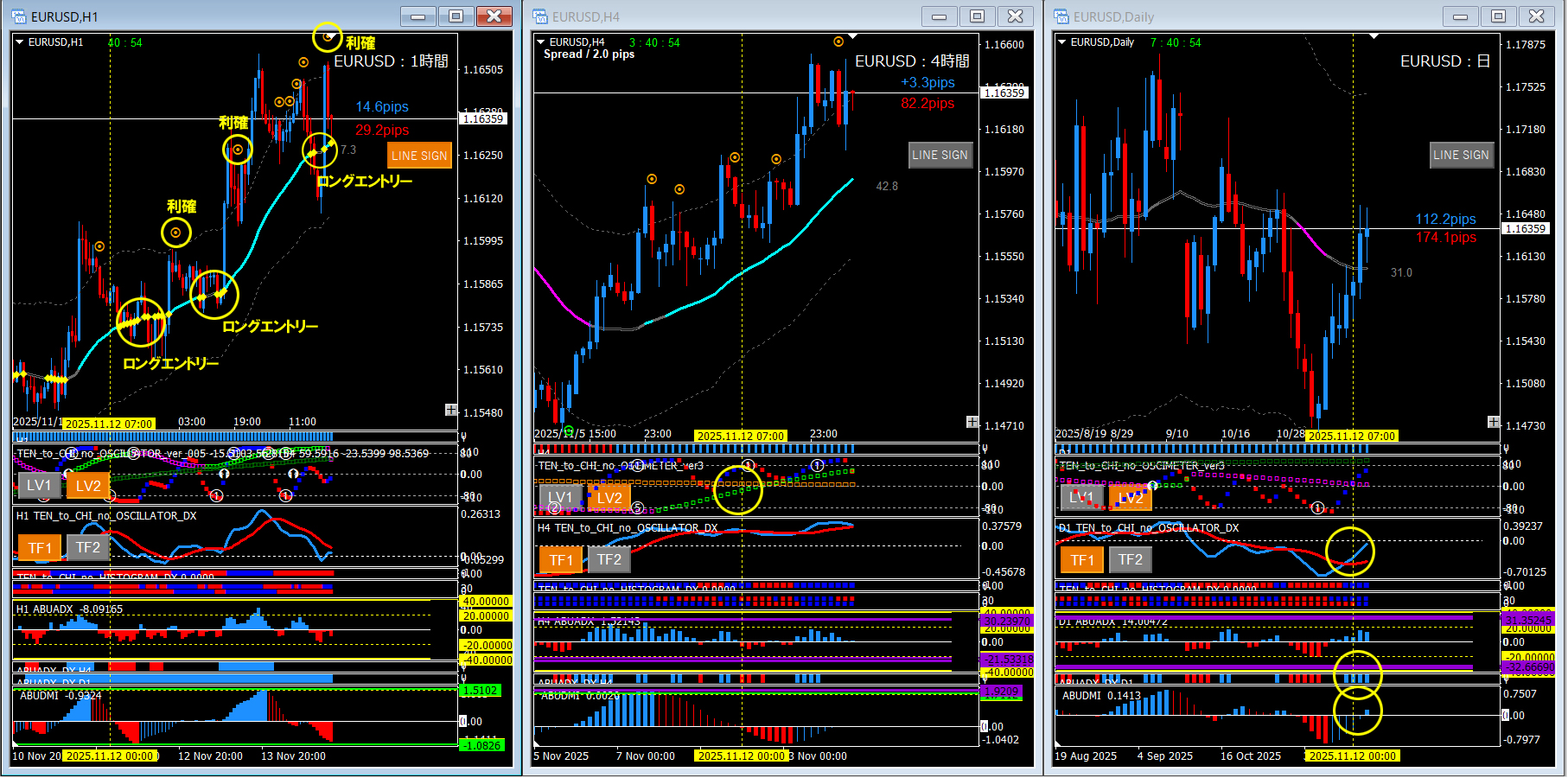Toggle TF2 on the Daily oscillator panel
This screenshot has width=1568, height=778.
coord(1130,560)
